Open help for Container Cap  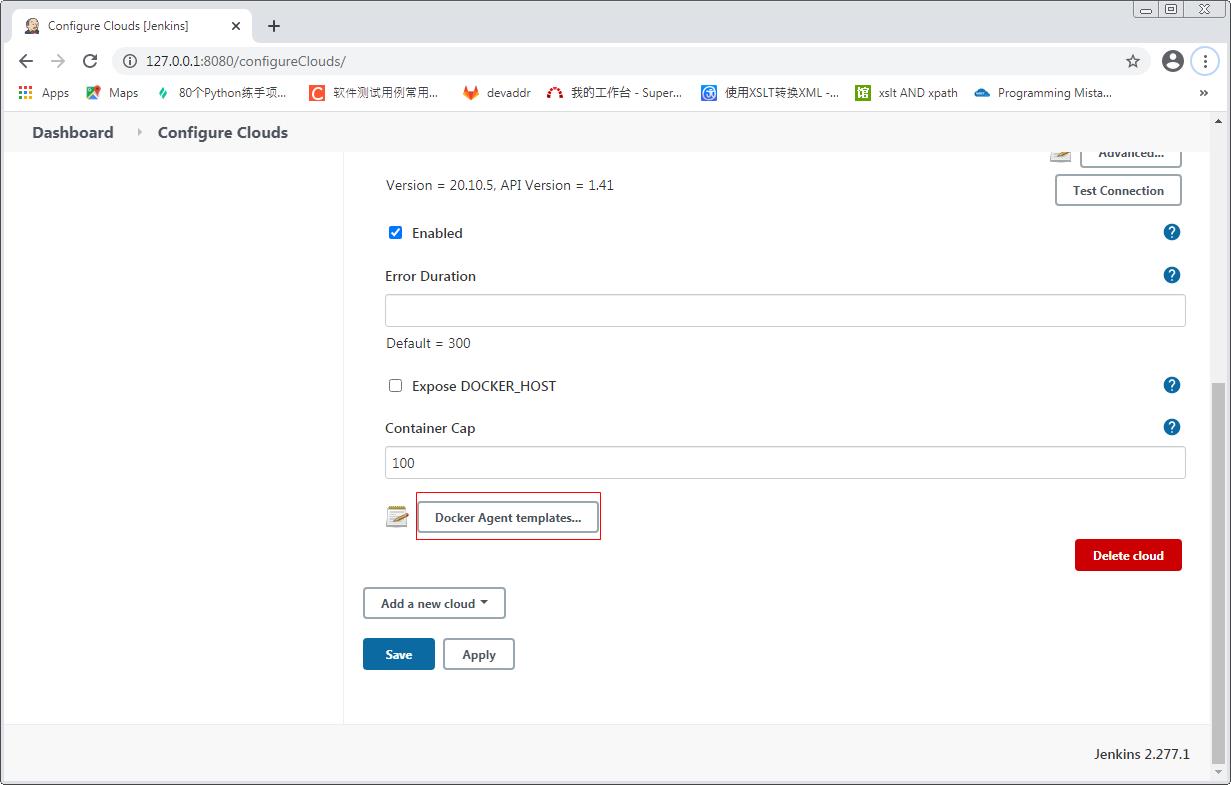(1172, 427)
